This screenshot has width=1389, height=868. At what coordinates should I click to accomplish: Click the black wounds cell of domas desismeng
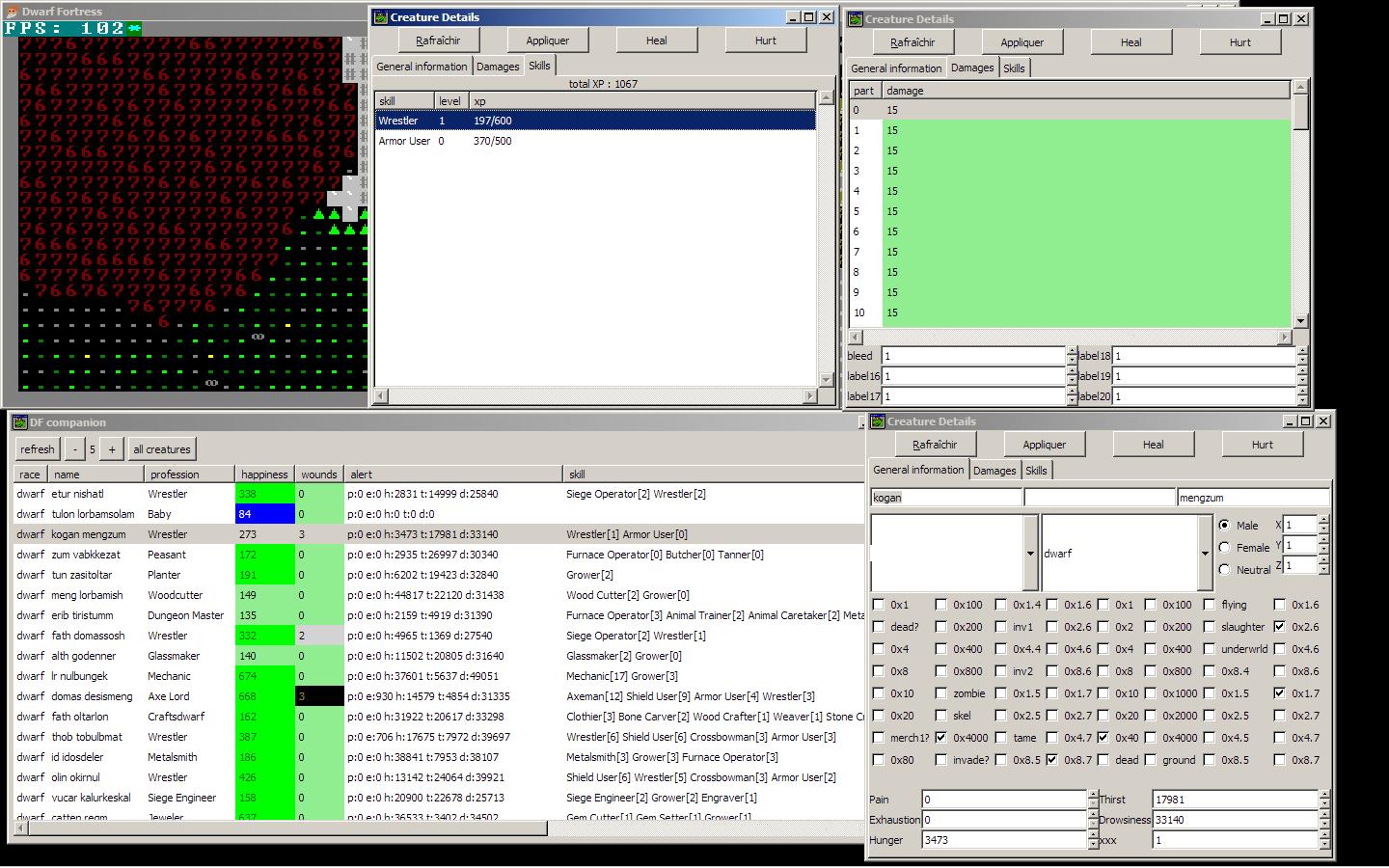point(319,696)
